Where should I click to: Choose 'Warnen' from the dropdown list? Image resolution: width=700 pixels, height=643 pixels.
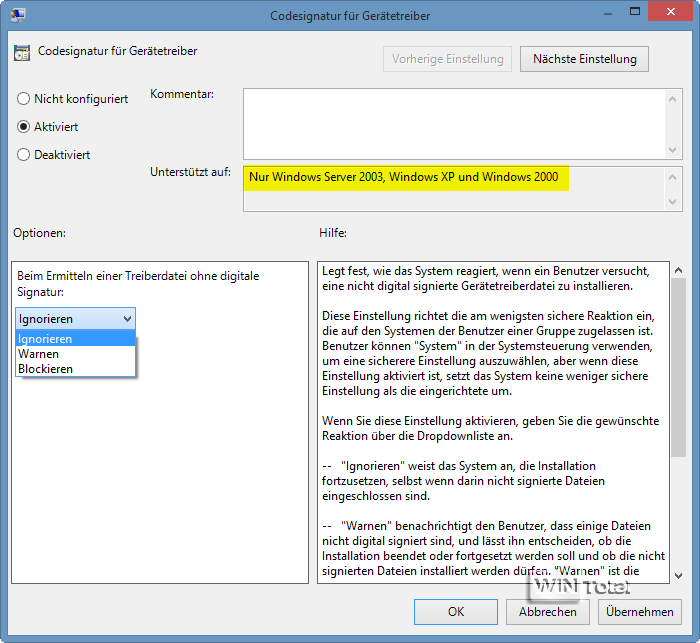coord(39,354)
